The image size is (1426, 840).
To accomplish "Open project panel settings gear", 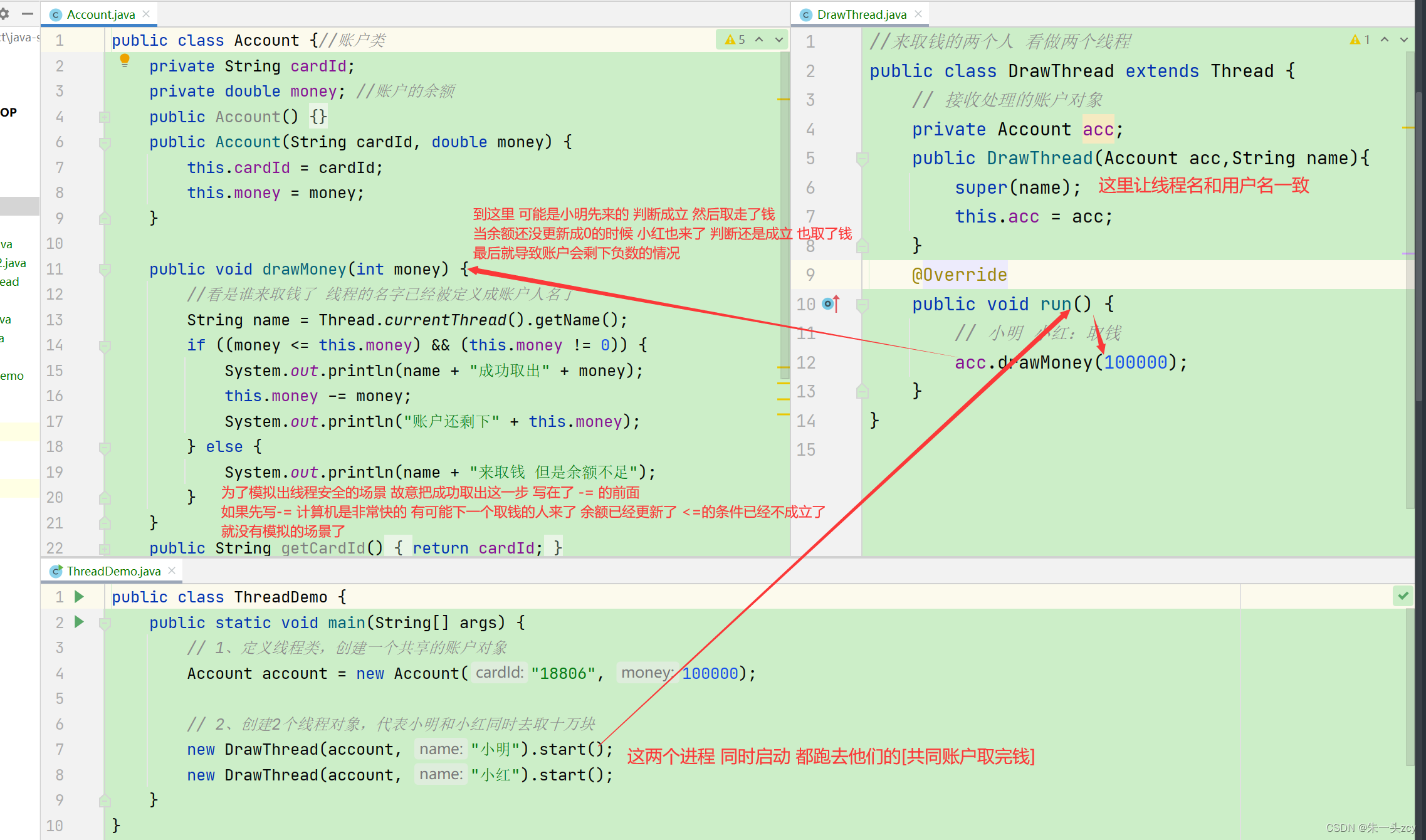I will point(4,14).
